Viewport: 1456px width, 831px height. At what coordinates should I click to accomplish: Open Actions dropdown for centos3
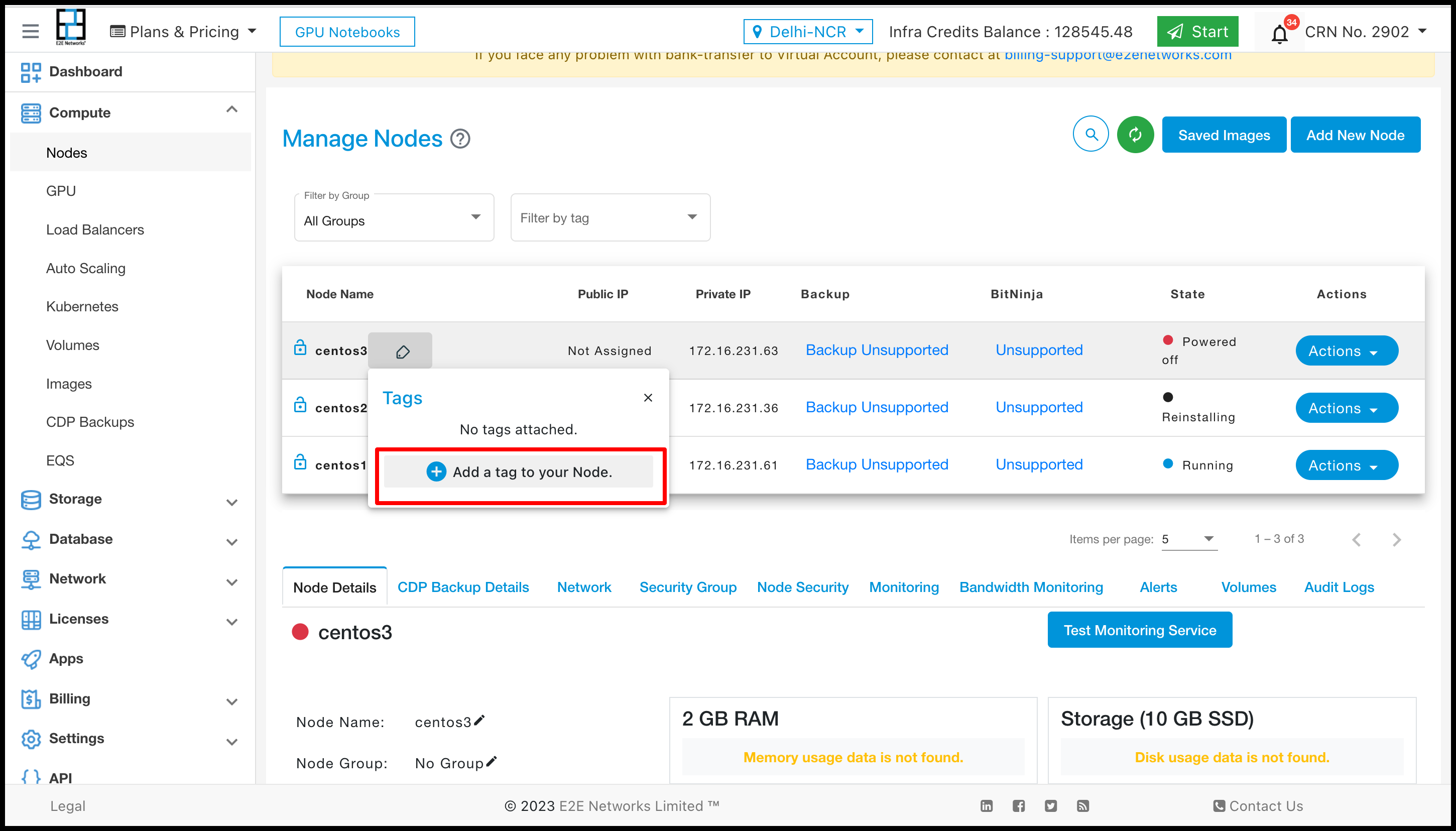pyautogui.click(x=1347, y=351)
